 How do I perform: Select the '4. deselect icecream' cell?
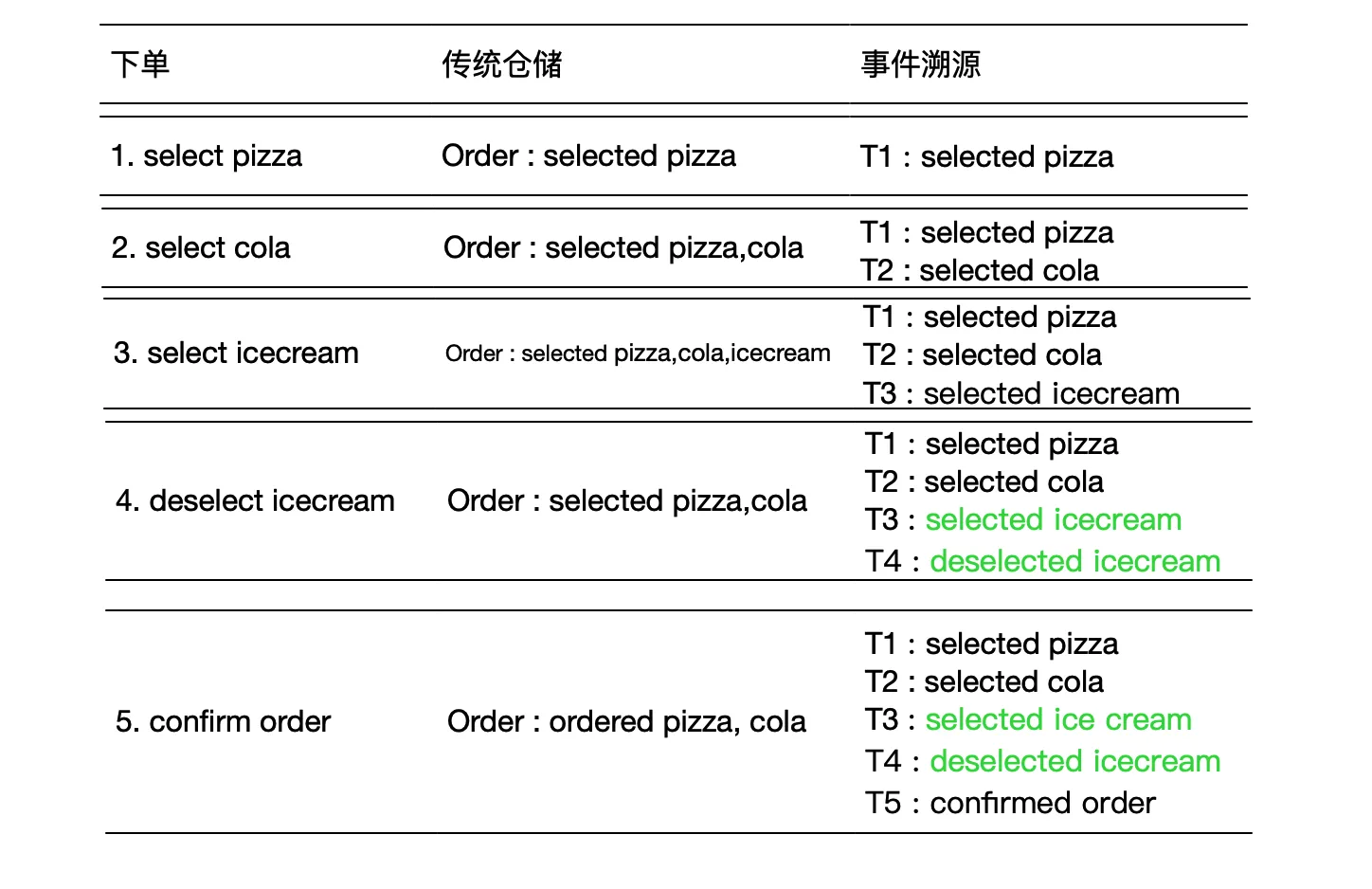coord(255,500)
